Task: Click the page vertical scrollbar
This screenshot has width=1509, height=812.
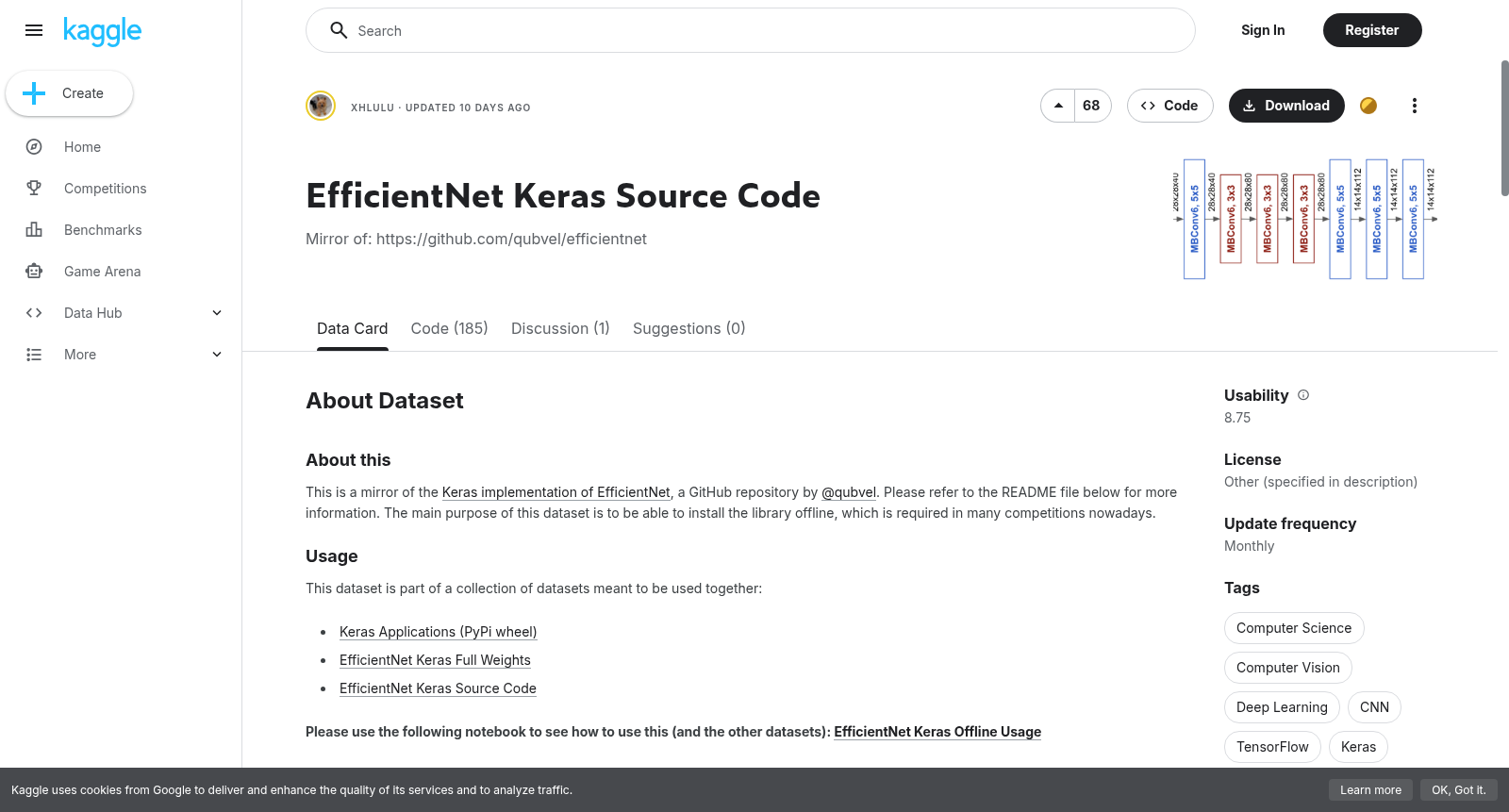Action: [x=1504, y=128]
